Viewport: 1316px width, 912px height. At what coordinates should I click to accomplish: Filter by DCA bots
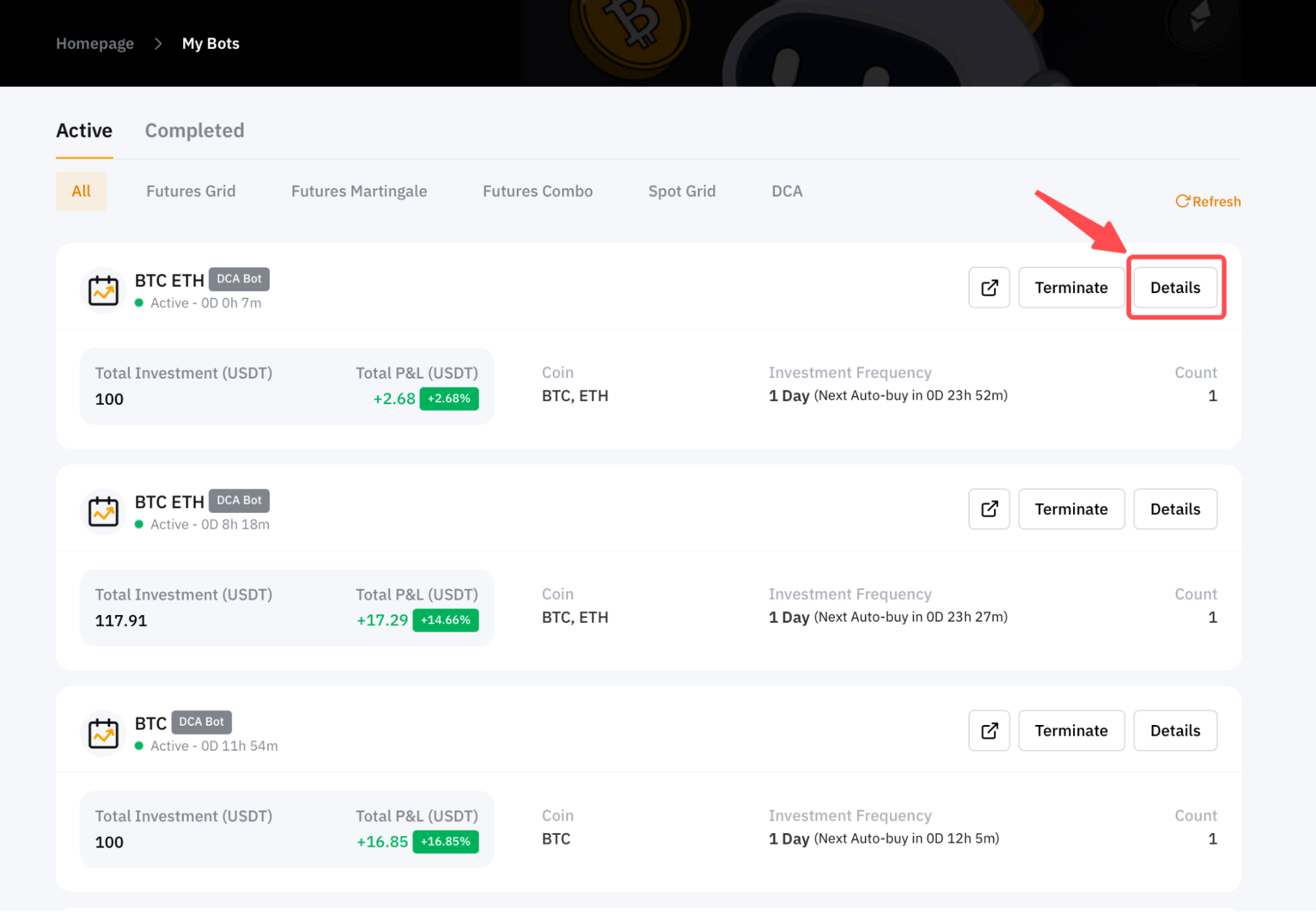(787, 191)
